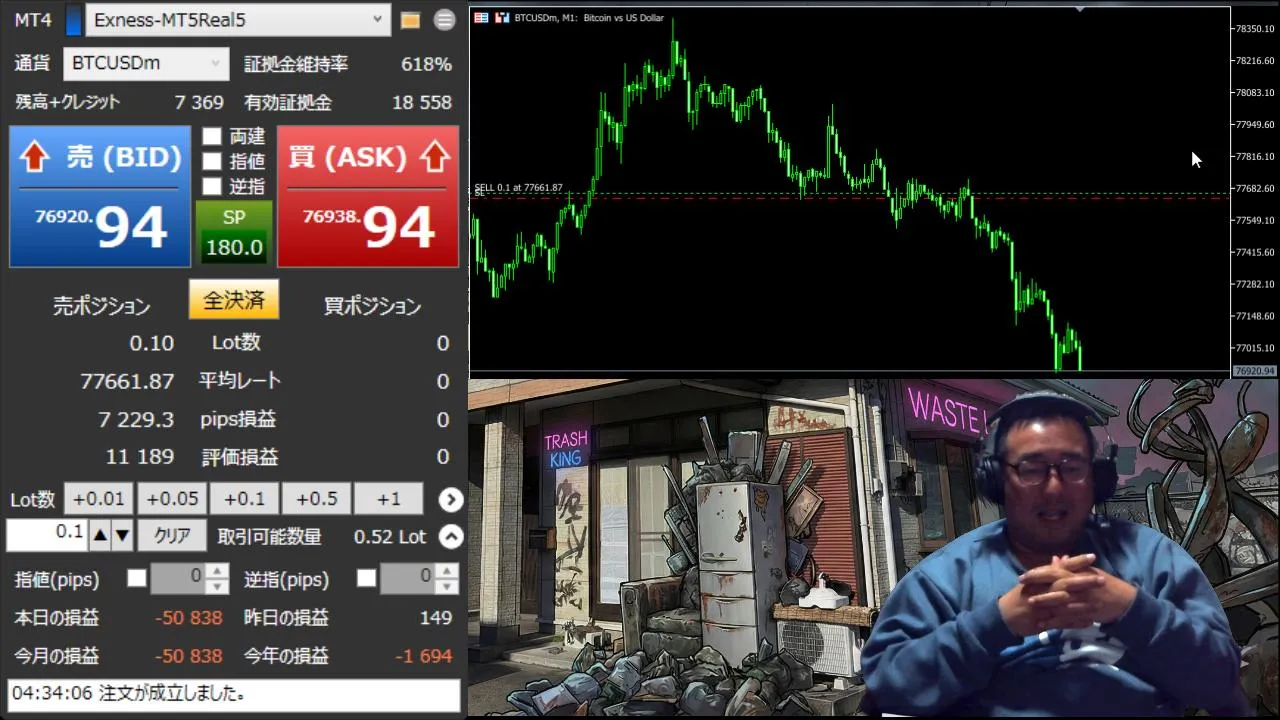
Task: Add +0.1 to lot size
Action: (244, 499)
